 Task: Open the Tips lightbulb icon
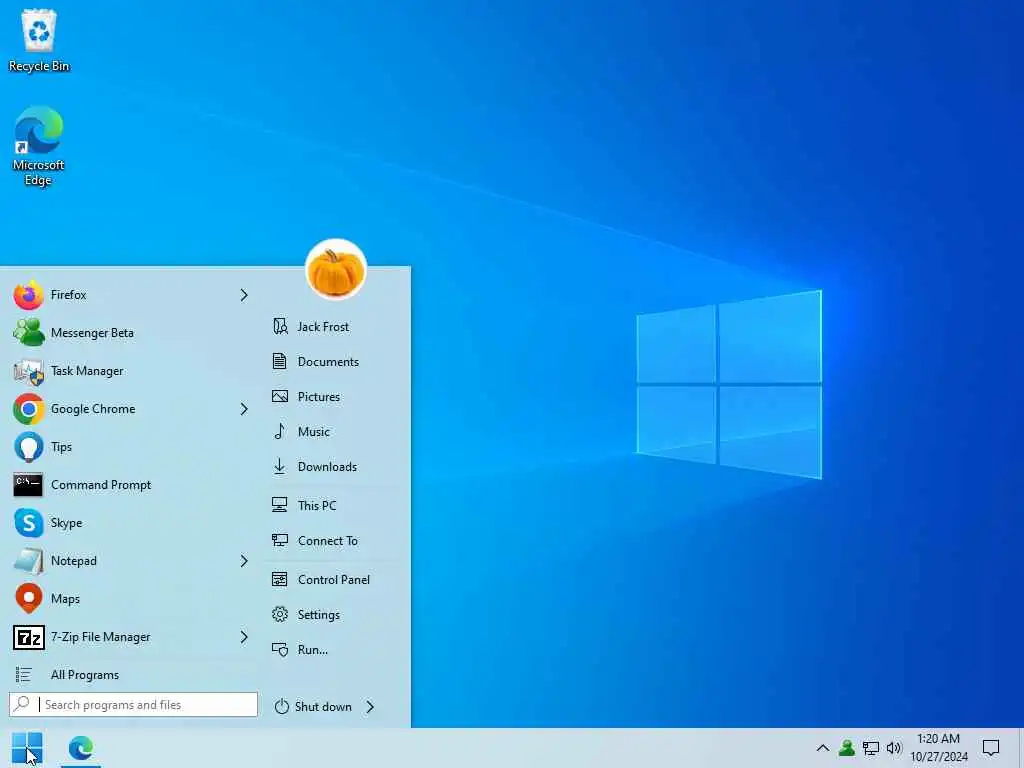coord(29,447)
